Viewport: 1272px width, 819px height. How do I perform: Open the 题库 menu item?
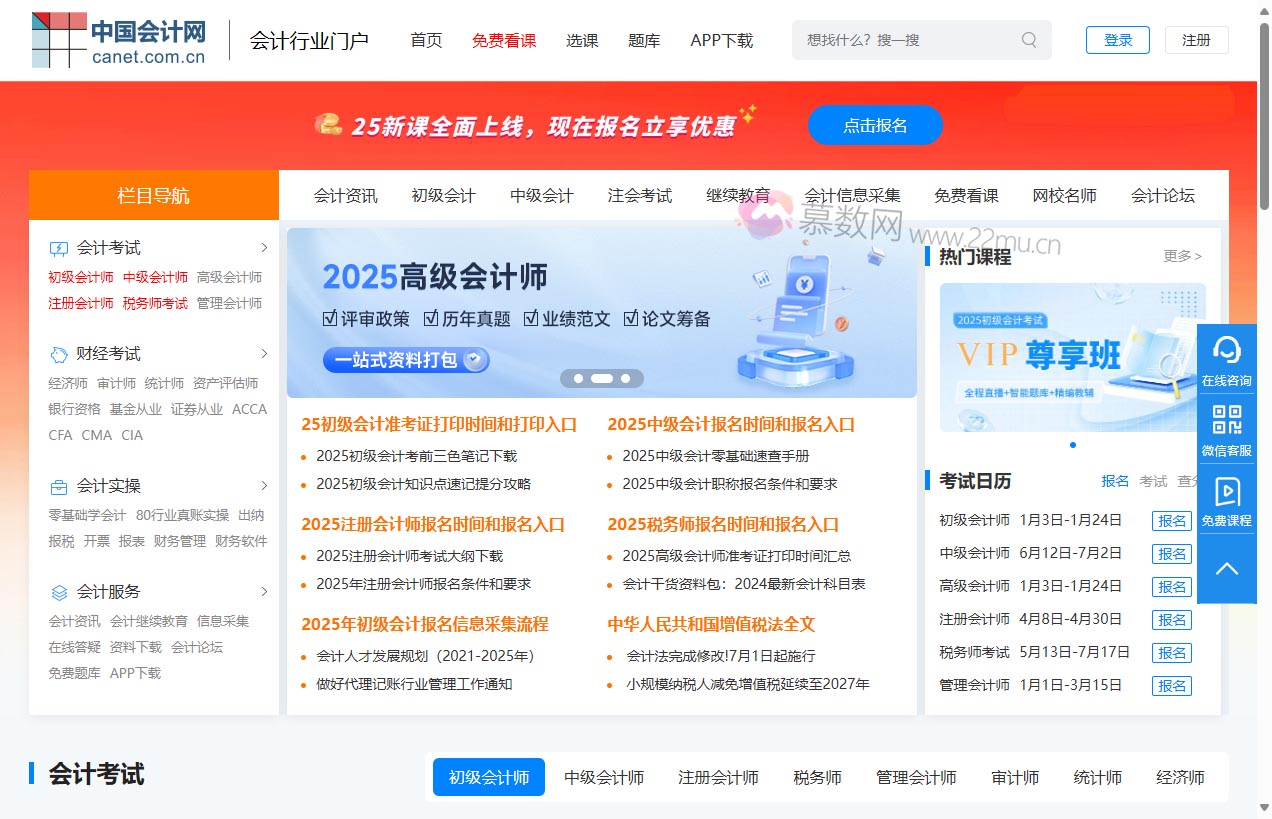(644, 40)
